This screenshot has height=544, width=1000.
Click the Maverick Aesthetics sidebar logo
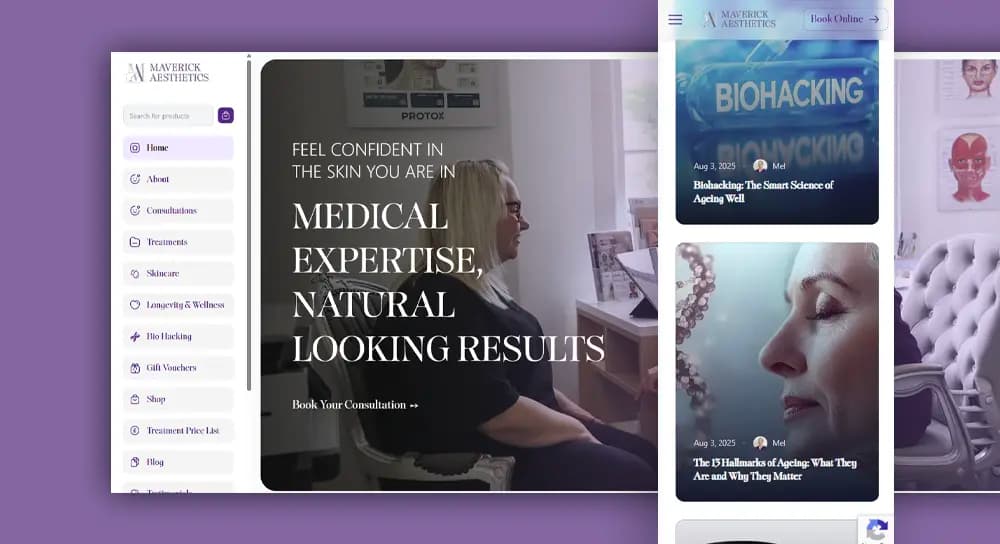168,73
